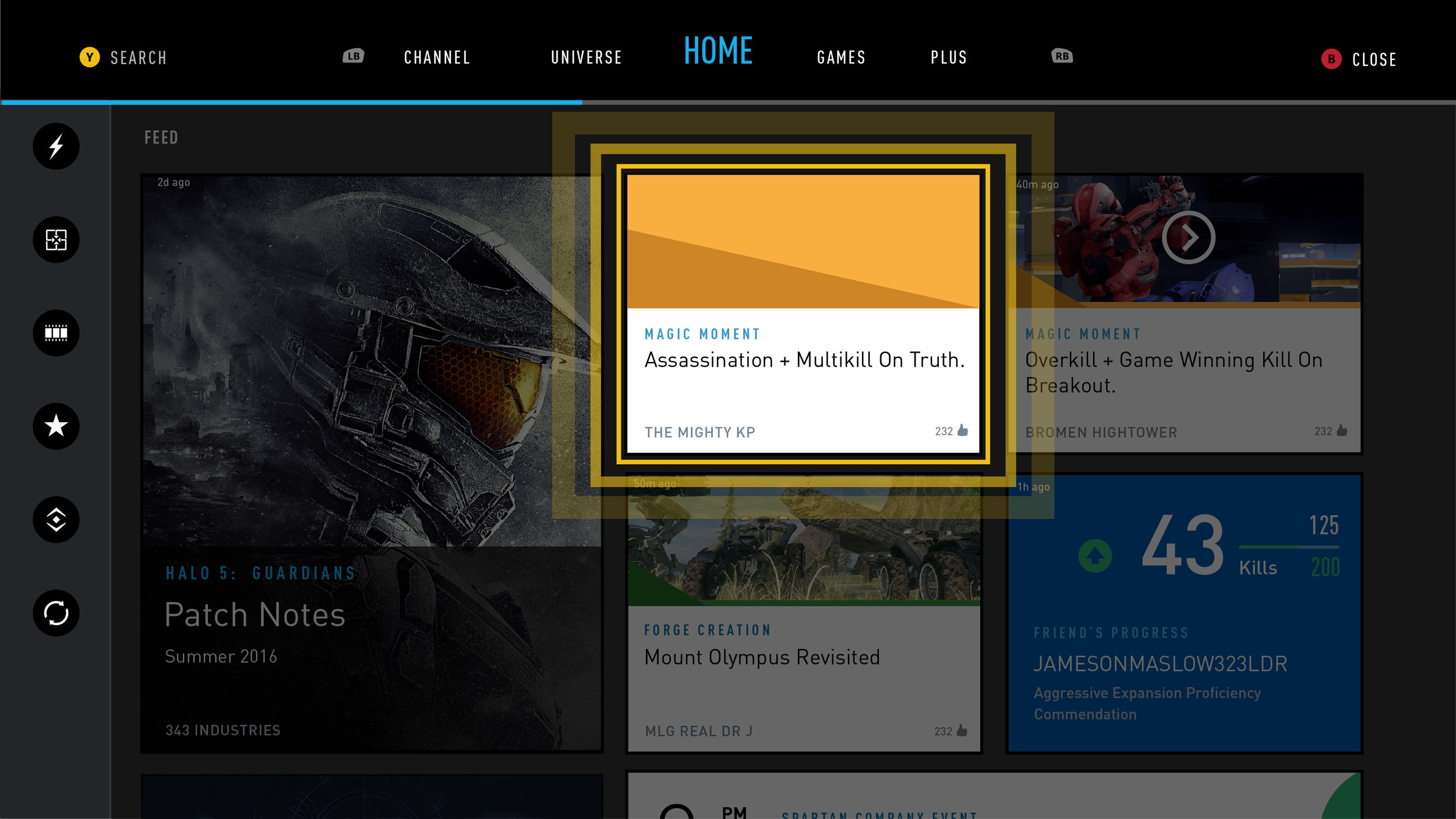This screenshot has height=819, width=1456.
Task: Click the yellow Y search button icon
Action: 90,57
